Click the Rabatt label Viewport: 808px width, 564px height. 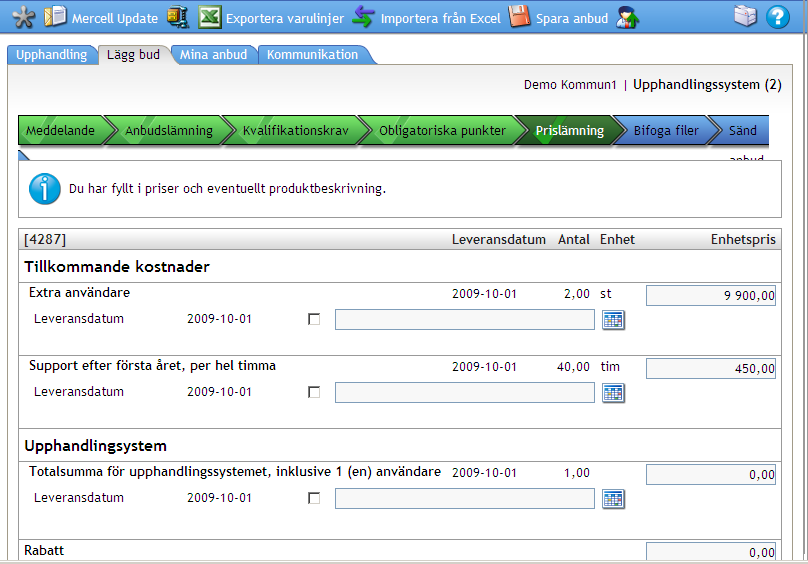click(x=44, y=551)
